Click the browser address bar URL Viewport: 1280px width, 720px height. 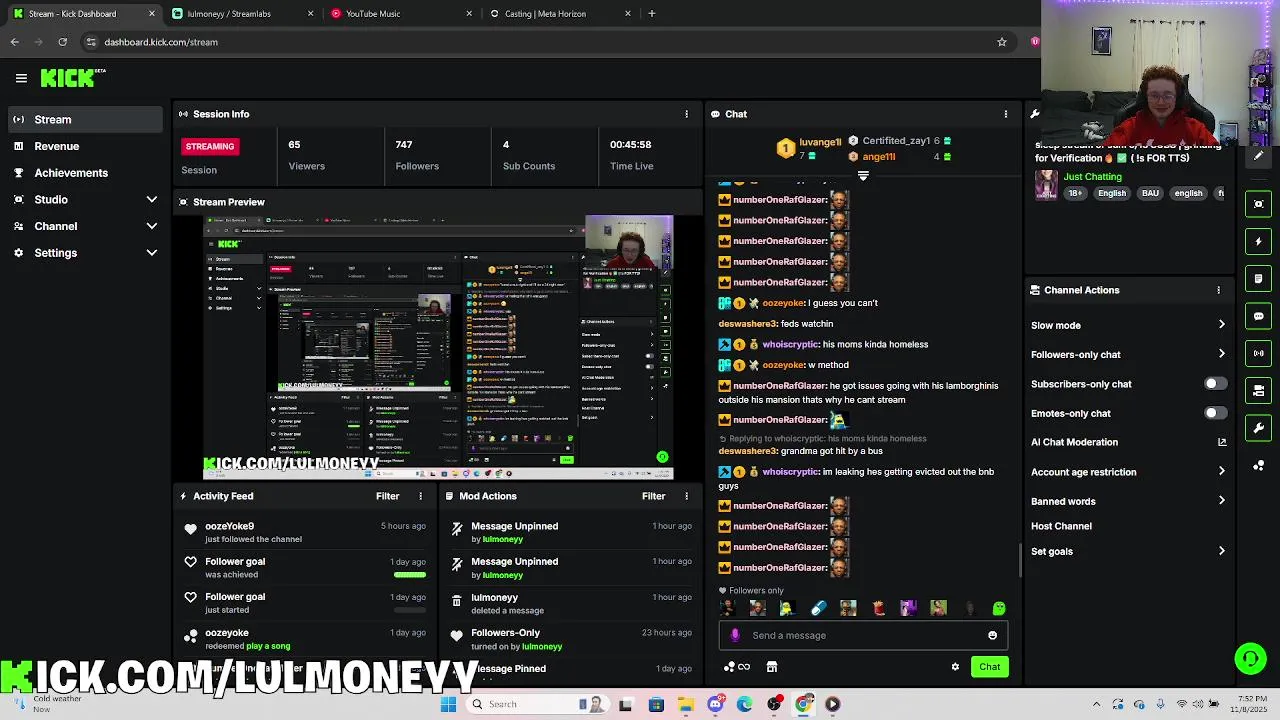tap(161, 42)
